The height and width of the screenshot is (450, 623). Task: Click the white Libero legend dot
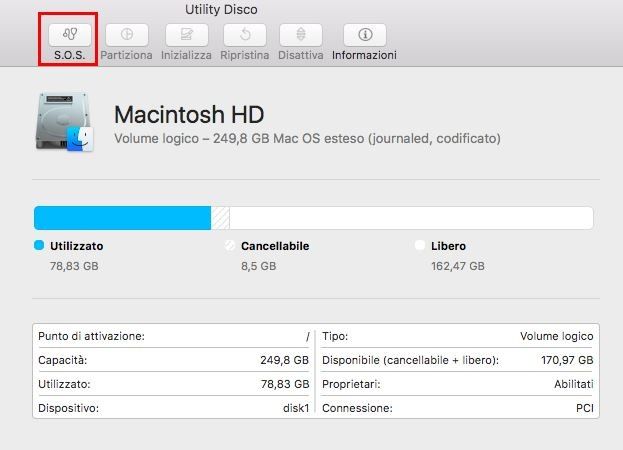click(420, 245)
